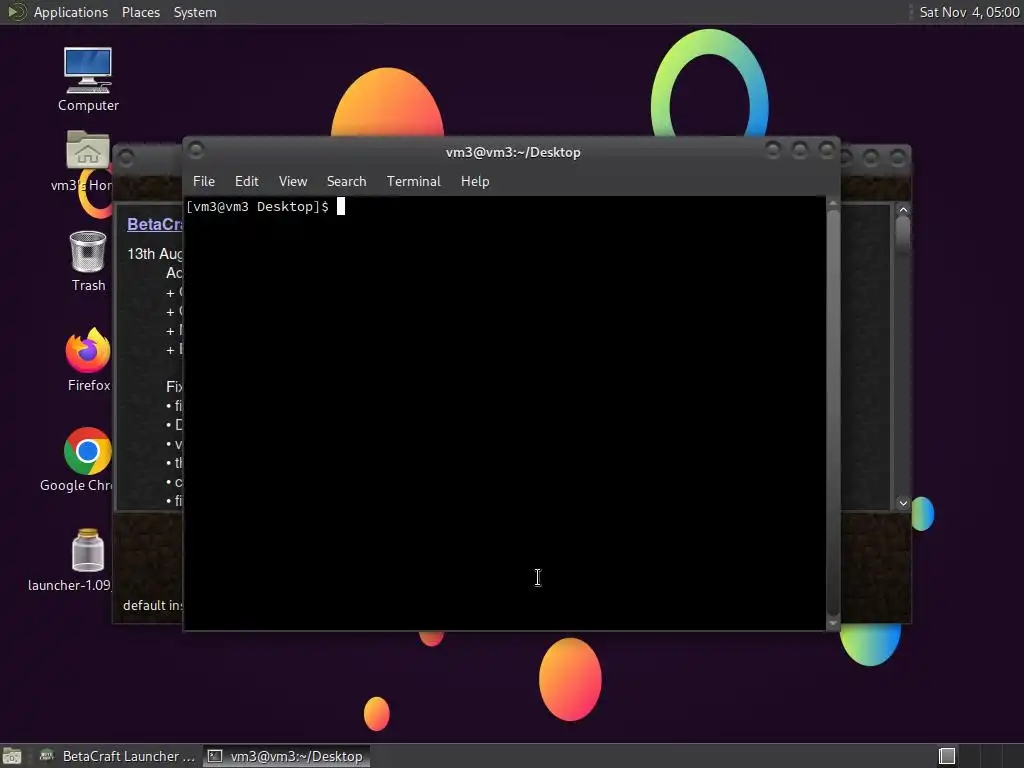Open the View menu in terminal
This screenshot has width=1024, height=768.
[293, 181]
